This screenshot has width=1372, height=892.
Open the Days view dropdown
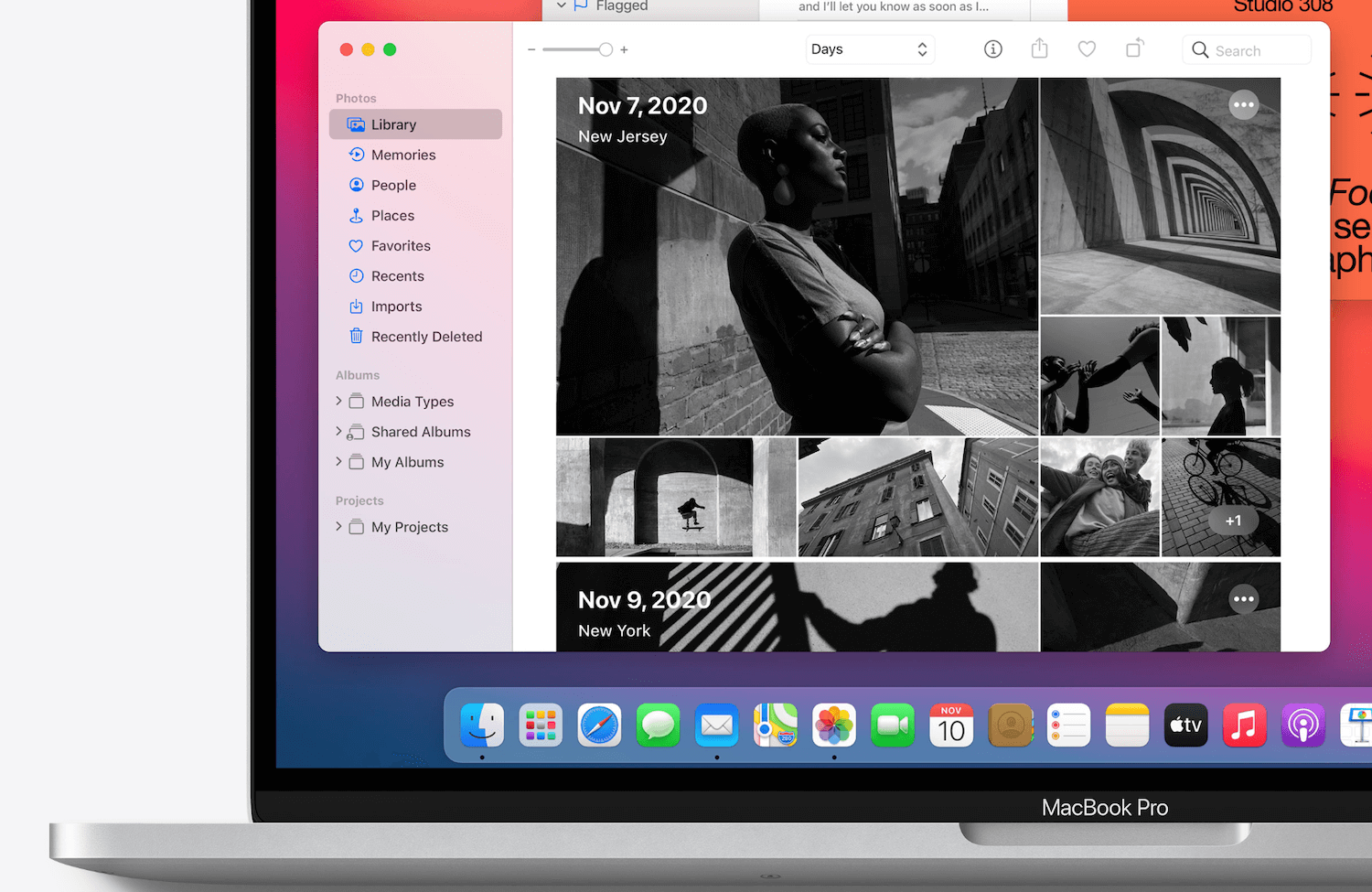[869, 49]
